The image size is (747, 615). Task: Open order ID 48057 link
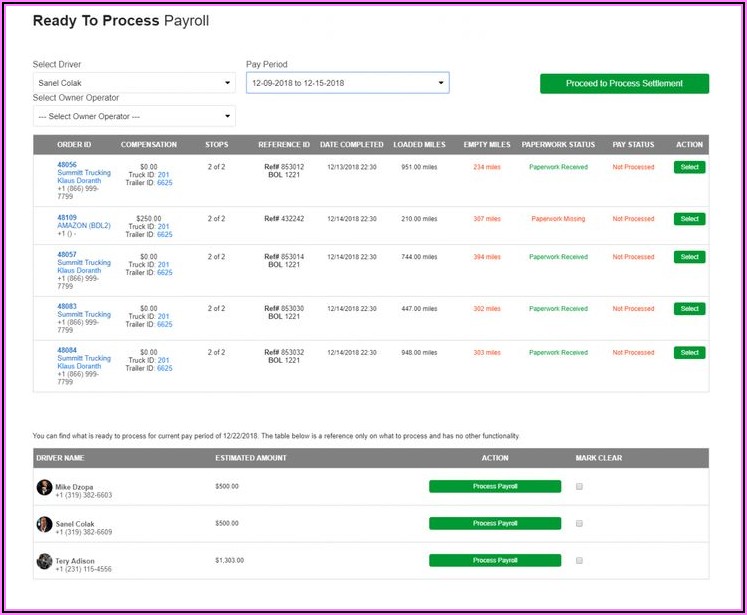[67, 255]
